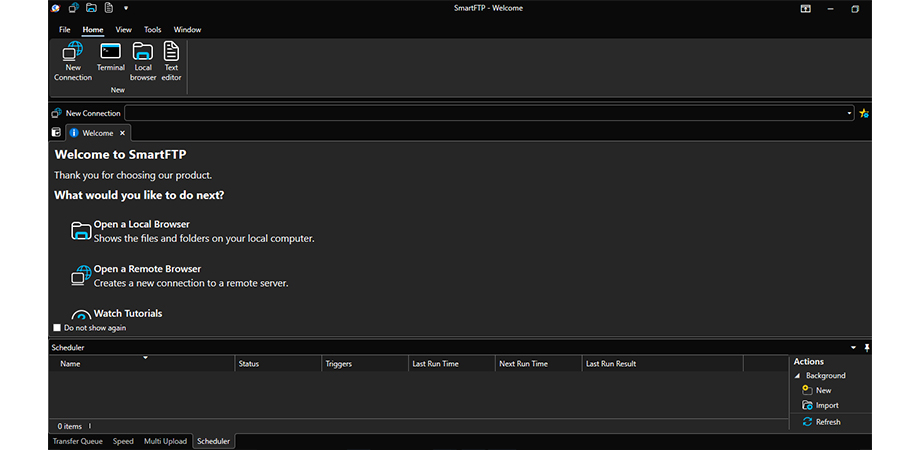Click the Watch Tutorials question icon
The height and width of the screenshot is (450, 920).
[x=81, y=314]
